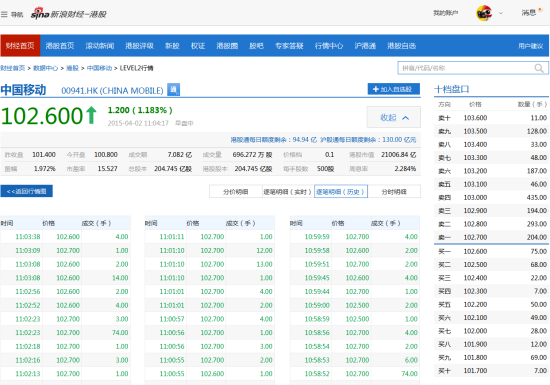Click the 00941.HK (CHINA MOBILE) code text
The height and width of the screenshot is (385, 550).
click(x=112, y=91)
